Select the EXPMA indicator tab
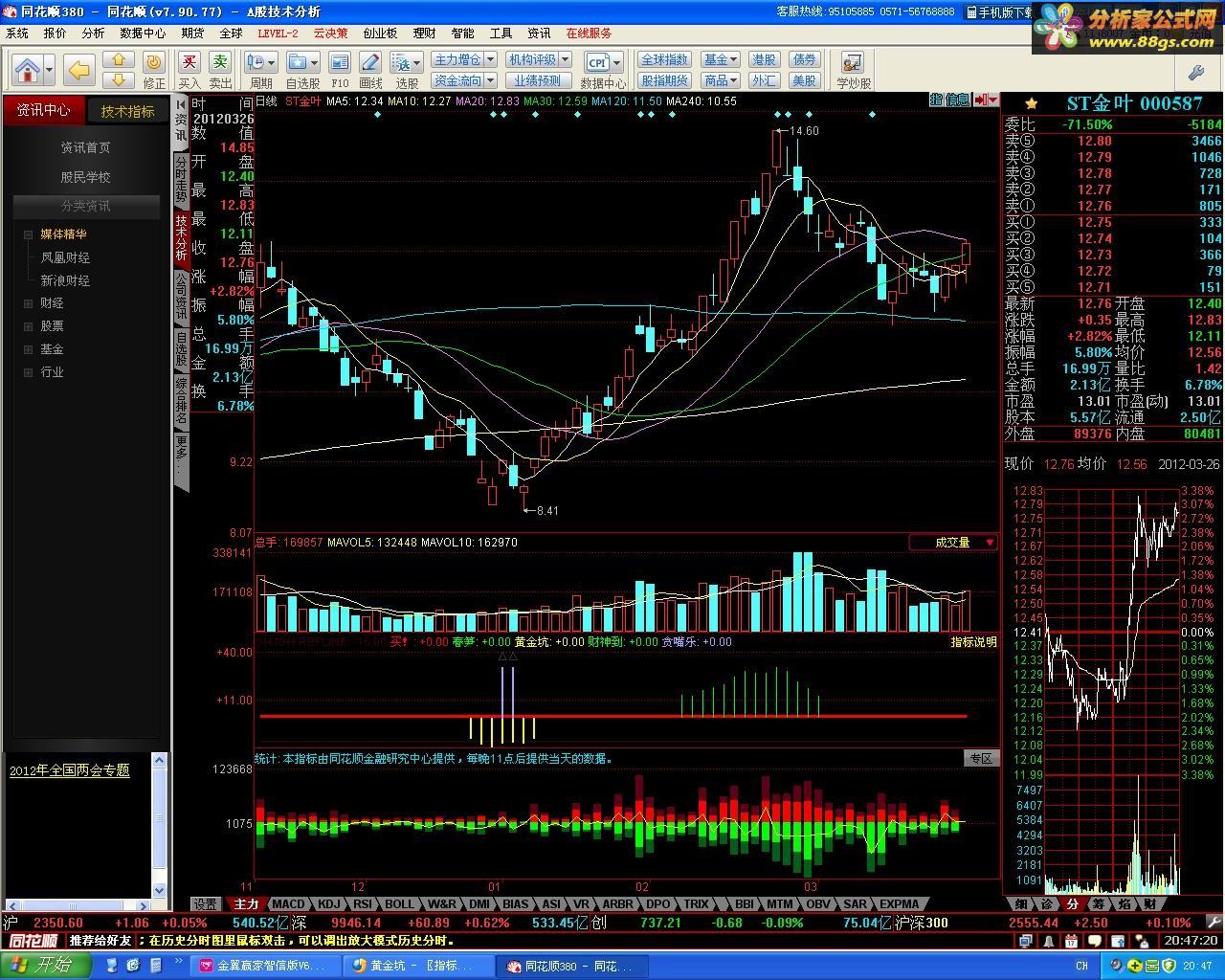This screenshot has width=1225, height=980. tap(900, 903)
